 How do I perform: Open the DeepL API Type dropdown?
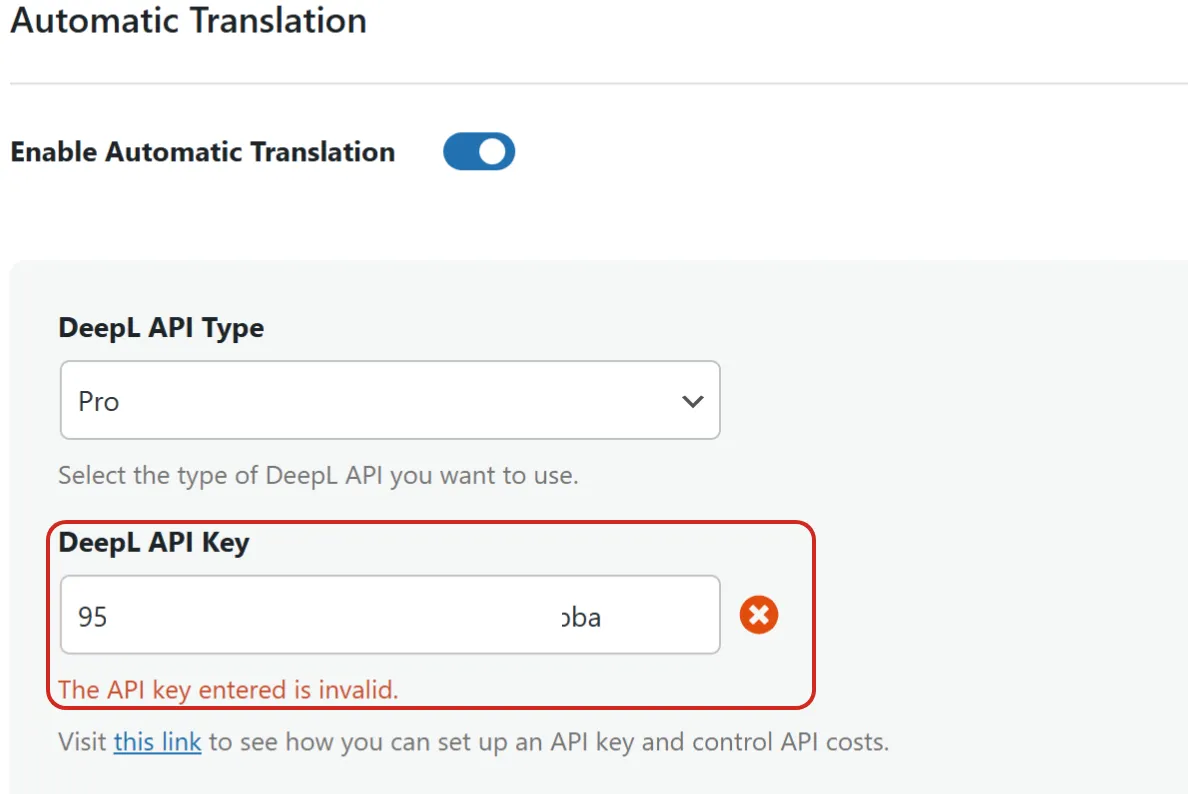390,400
